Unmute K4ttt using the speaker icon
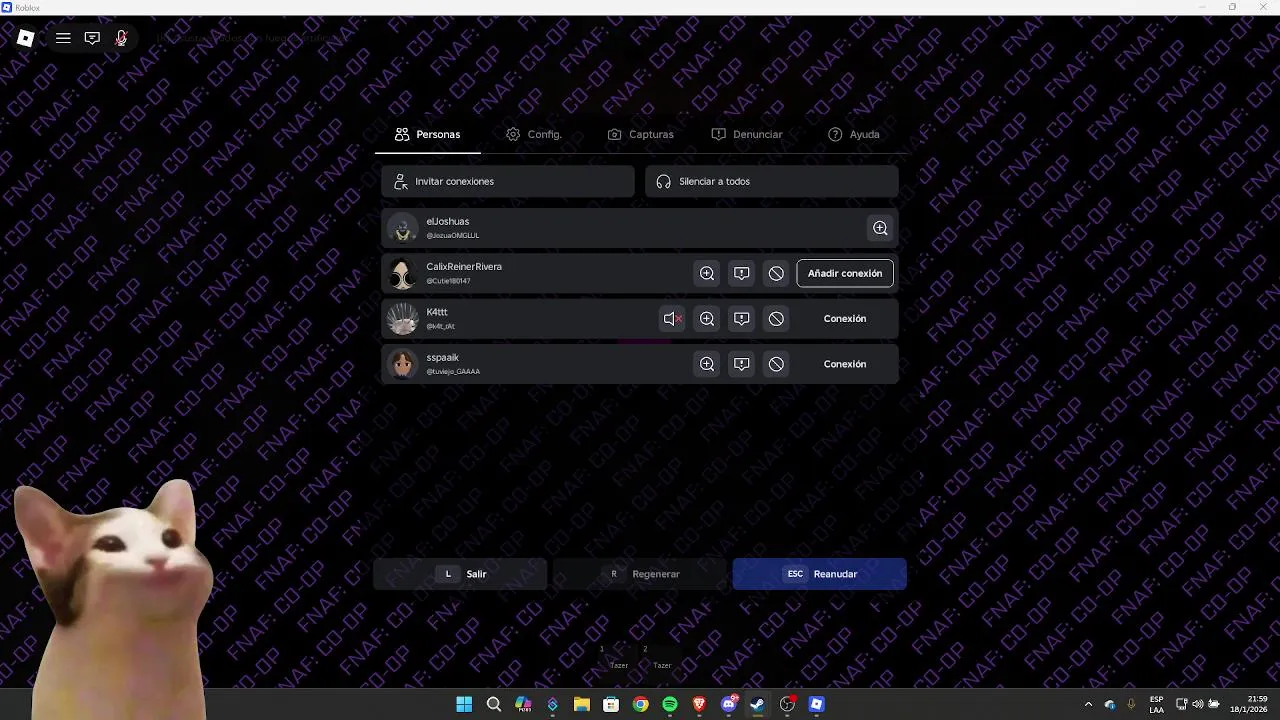Screen dimensions: 1280x720 (672, 319)
